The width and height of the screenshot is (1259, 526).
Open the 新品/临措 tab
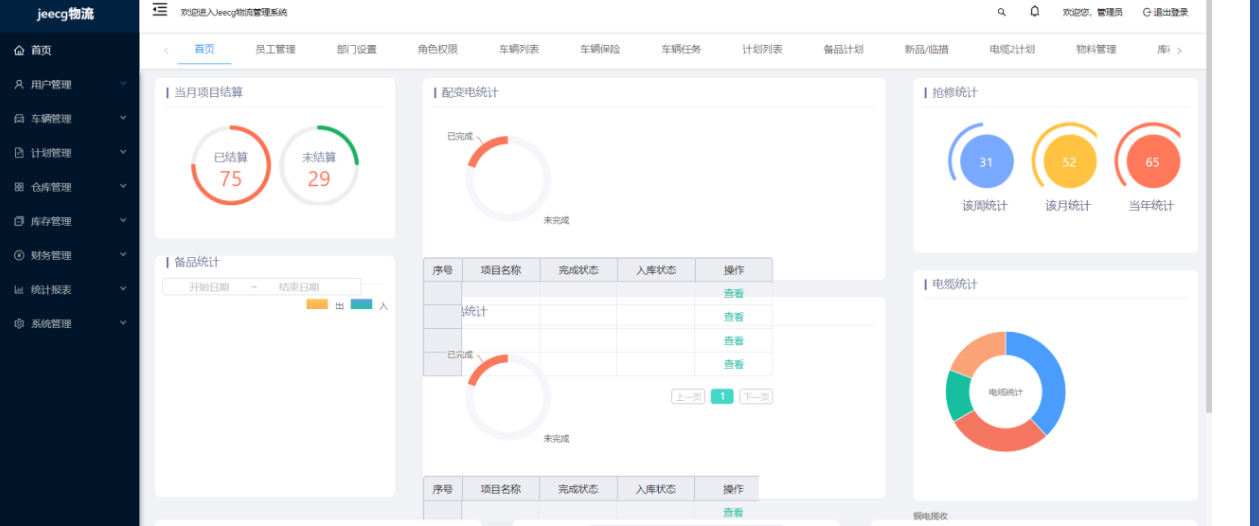[926, 49]
